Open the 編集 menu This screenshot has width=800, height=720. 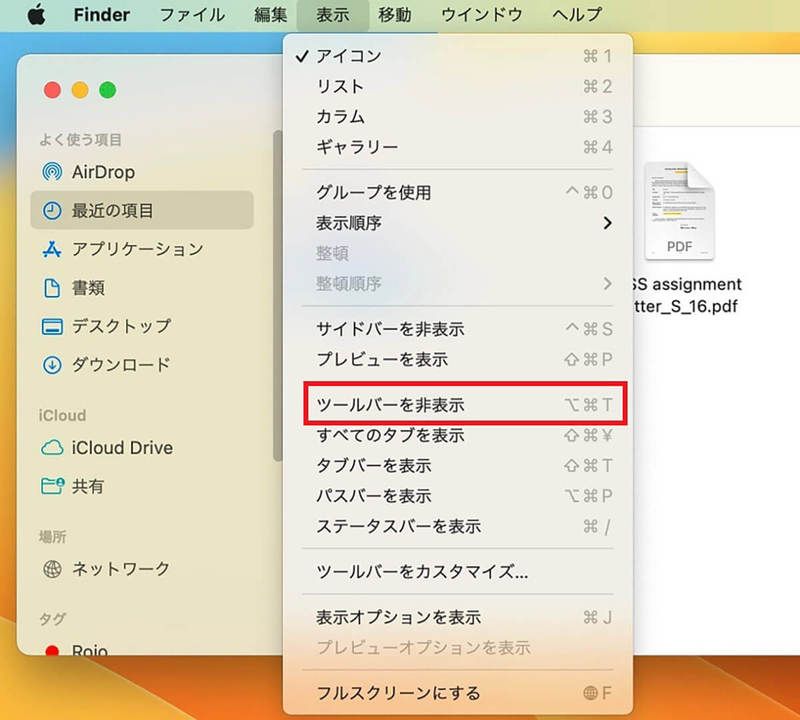coord(270,15)
